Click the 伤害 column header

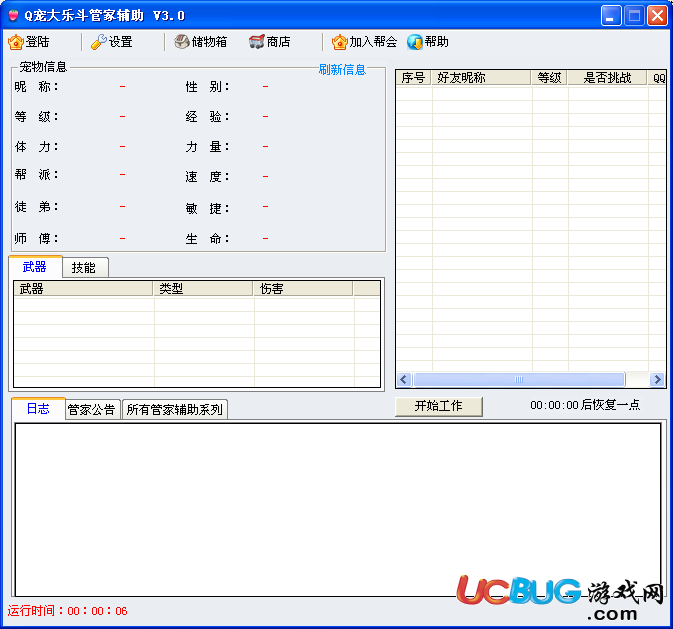[x=303, y=289]
